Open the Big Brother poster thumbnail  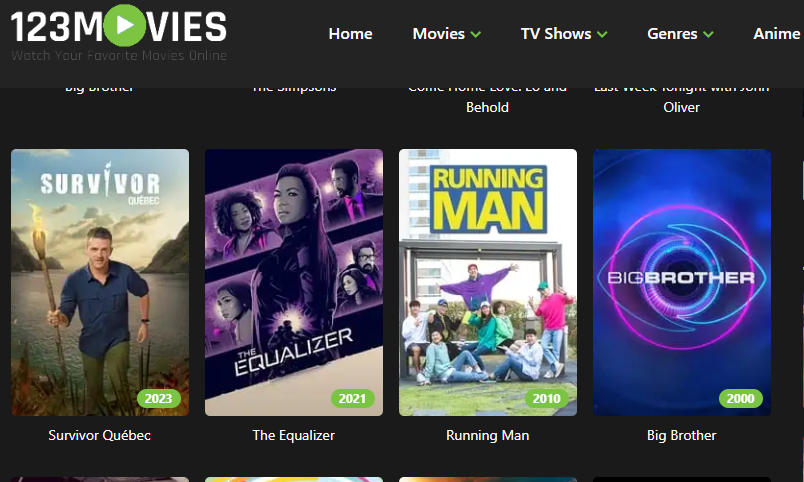[682, 283]
